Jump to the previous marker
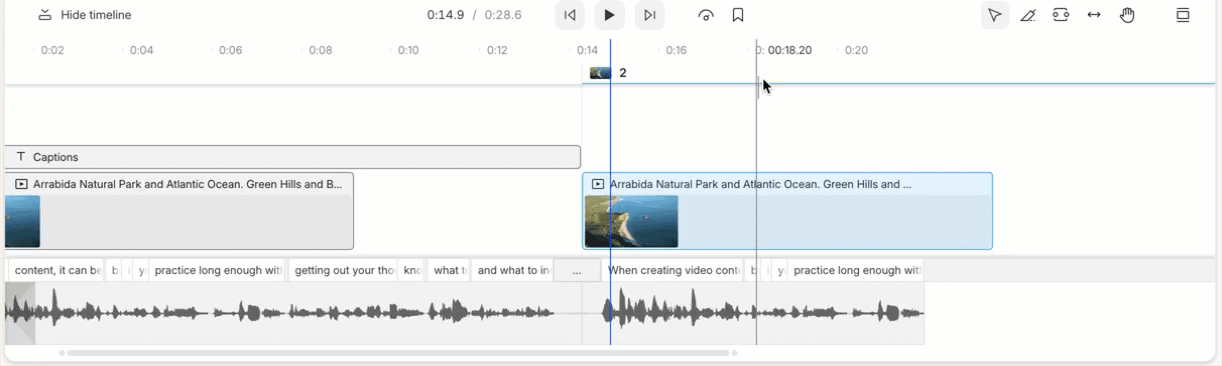The image size is (1222, 366). [569, 15]
